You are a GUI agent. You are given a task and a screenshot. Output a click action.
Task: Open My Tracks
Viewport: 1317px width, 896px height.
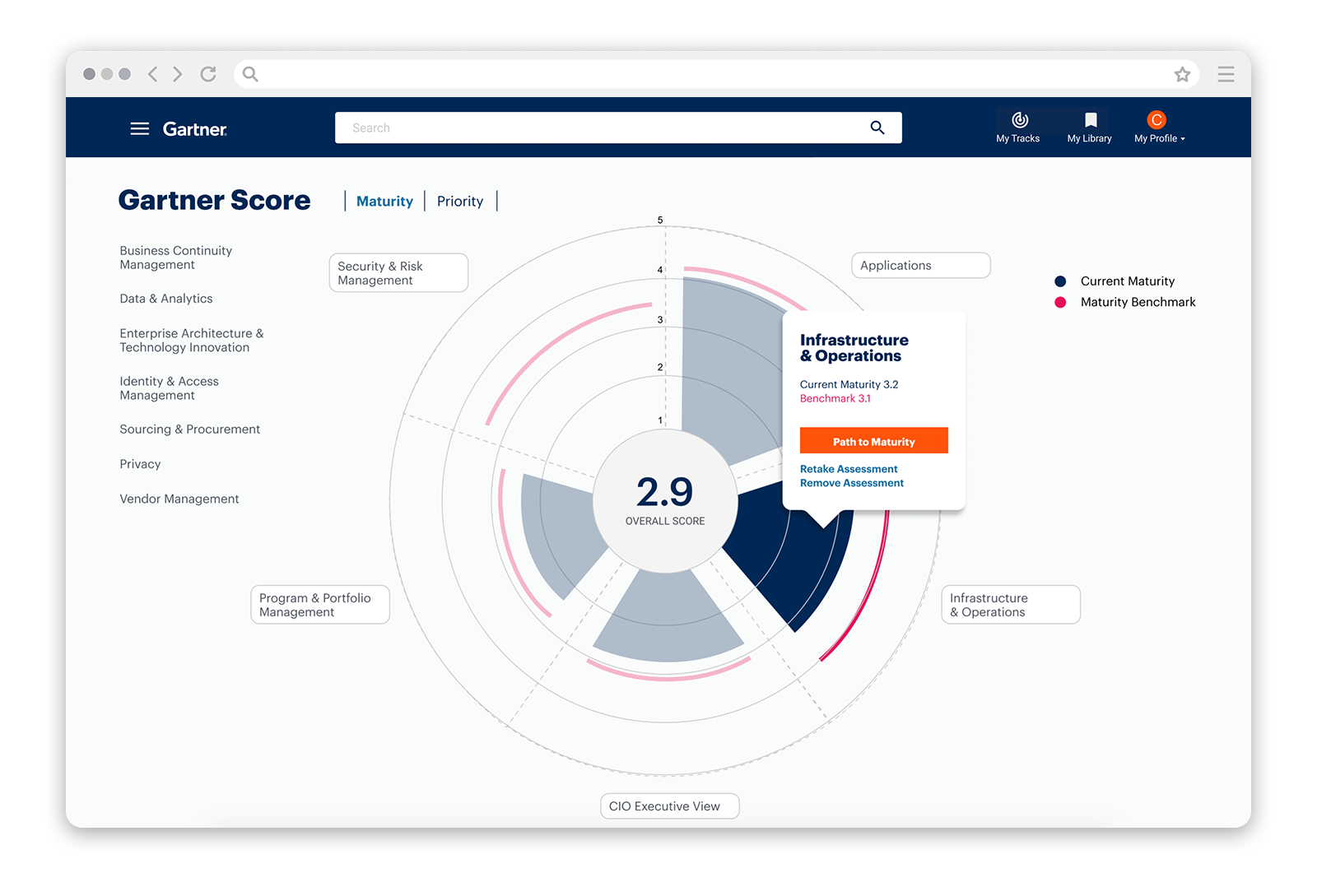click(x=1018, y=128)
